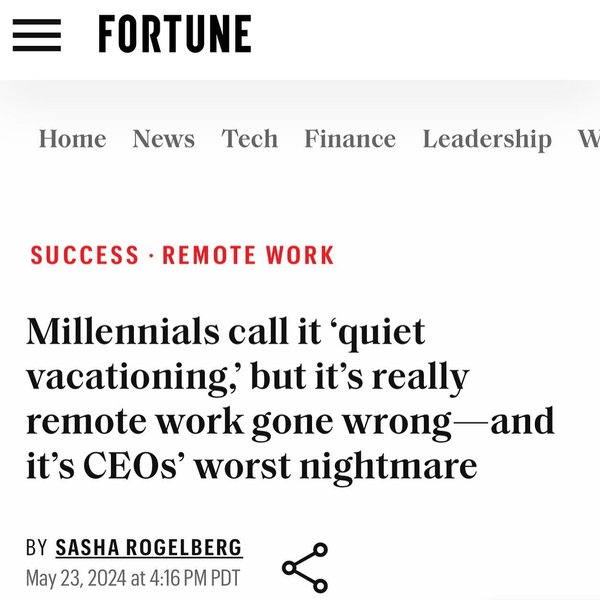Open the SUCCESS category link

(x=84, y=255)
